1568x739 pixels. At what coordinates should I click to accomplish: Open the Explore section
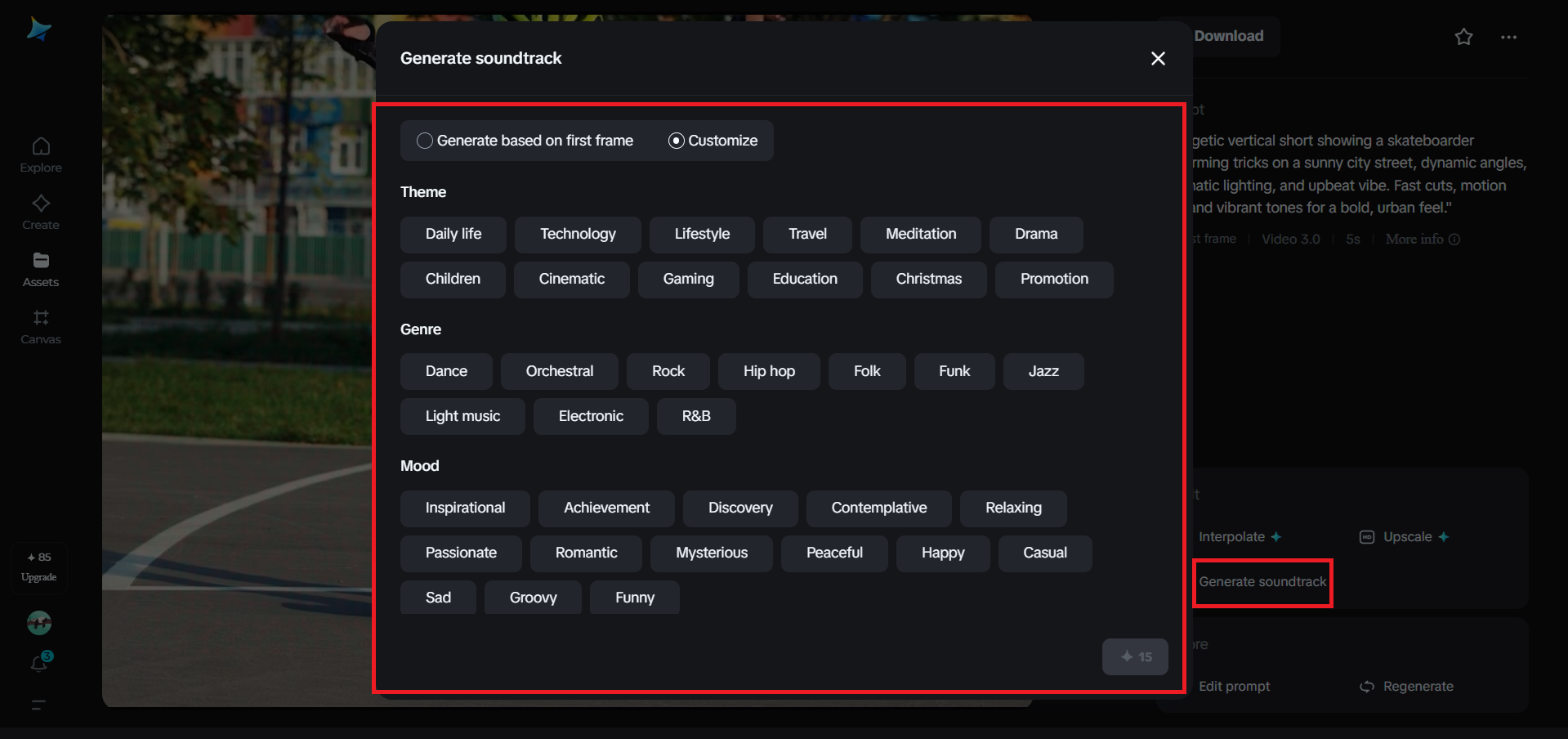point(40,154)
